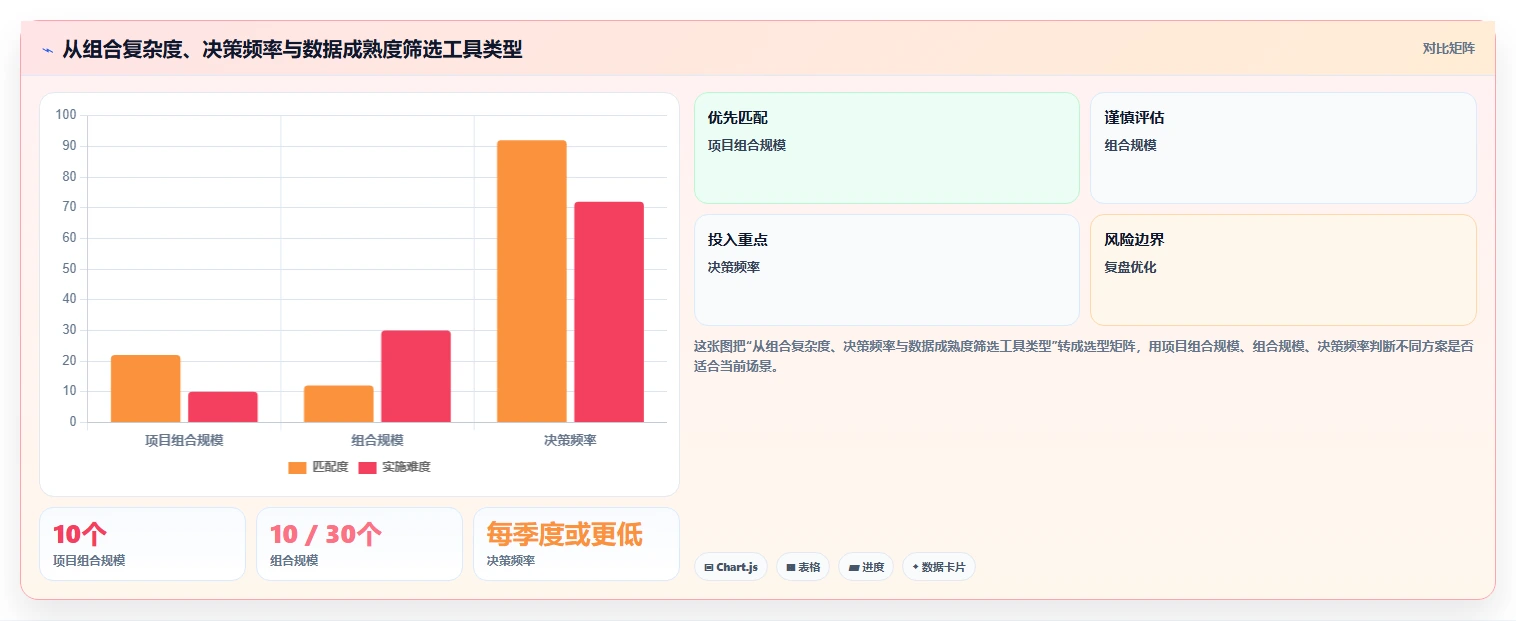Image resolution: width=1516 pixels, height=621 pixels.
Task: Click the orange 匹配度 bar for 项目组合规模
Action: click(x=146, y=388)
